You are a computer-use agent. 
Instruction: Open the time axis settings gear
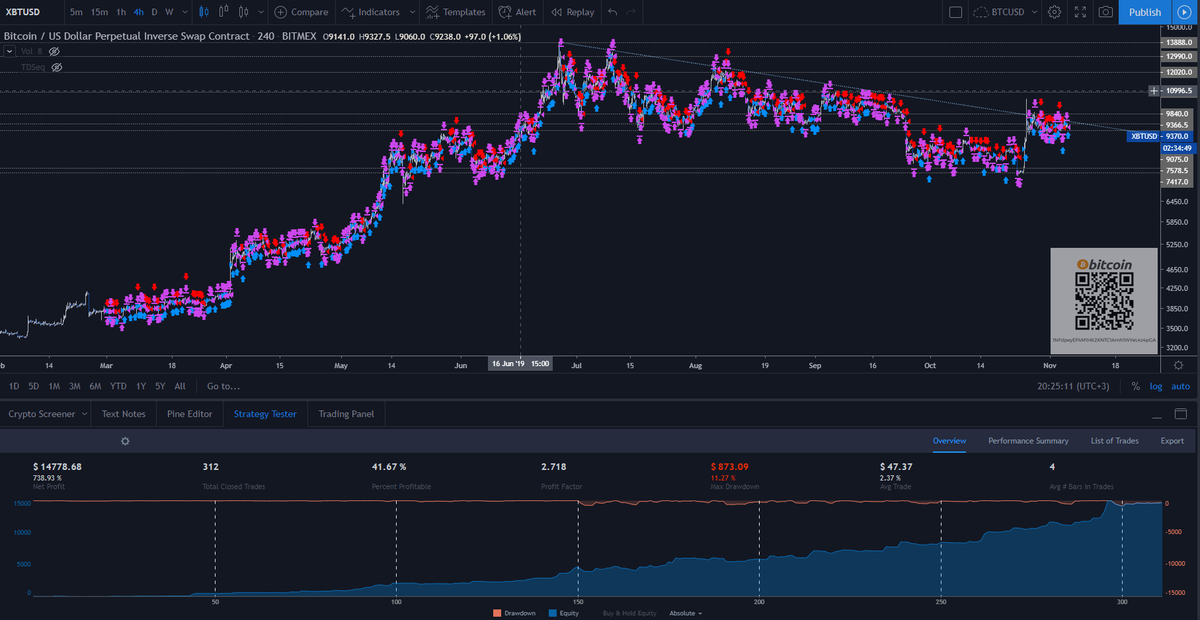pyautogui.click(x=1179, y=365)
